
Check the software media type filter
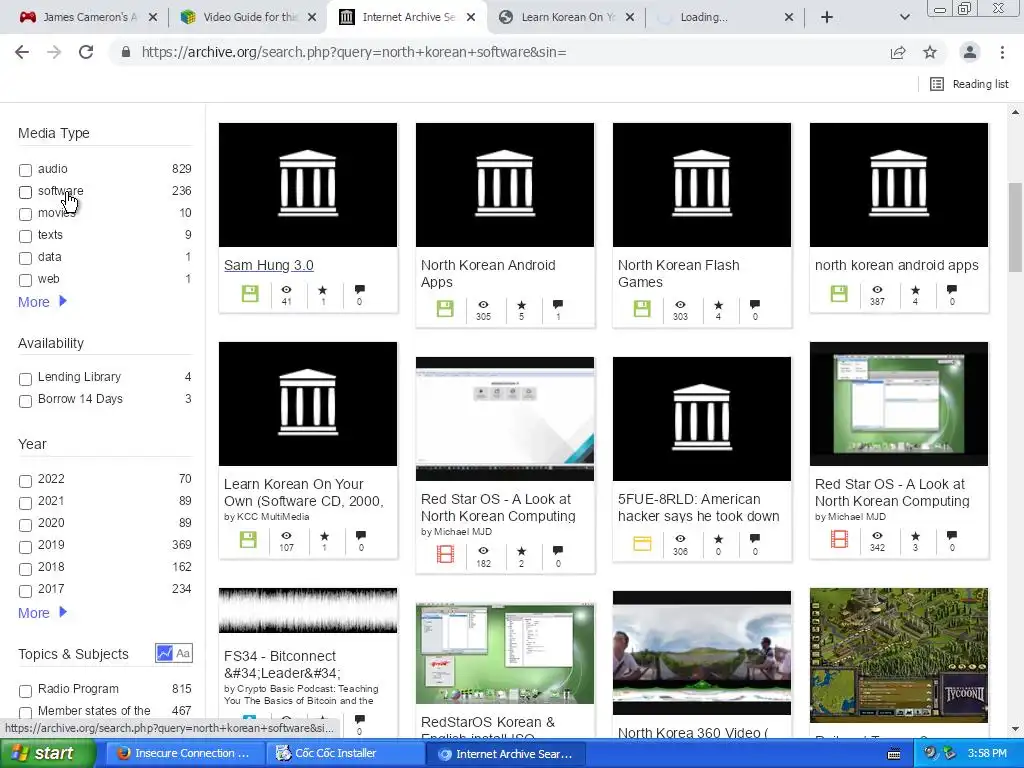click(25, 192)
